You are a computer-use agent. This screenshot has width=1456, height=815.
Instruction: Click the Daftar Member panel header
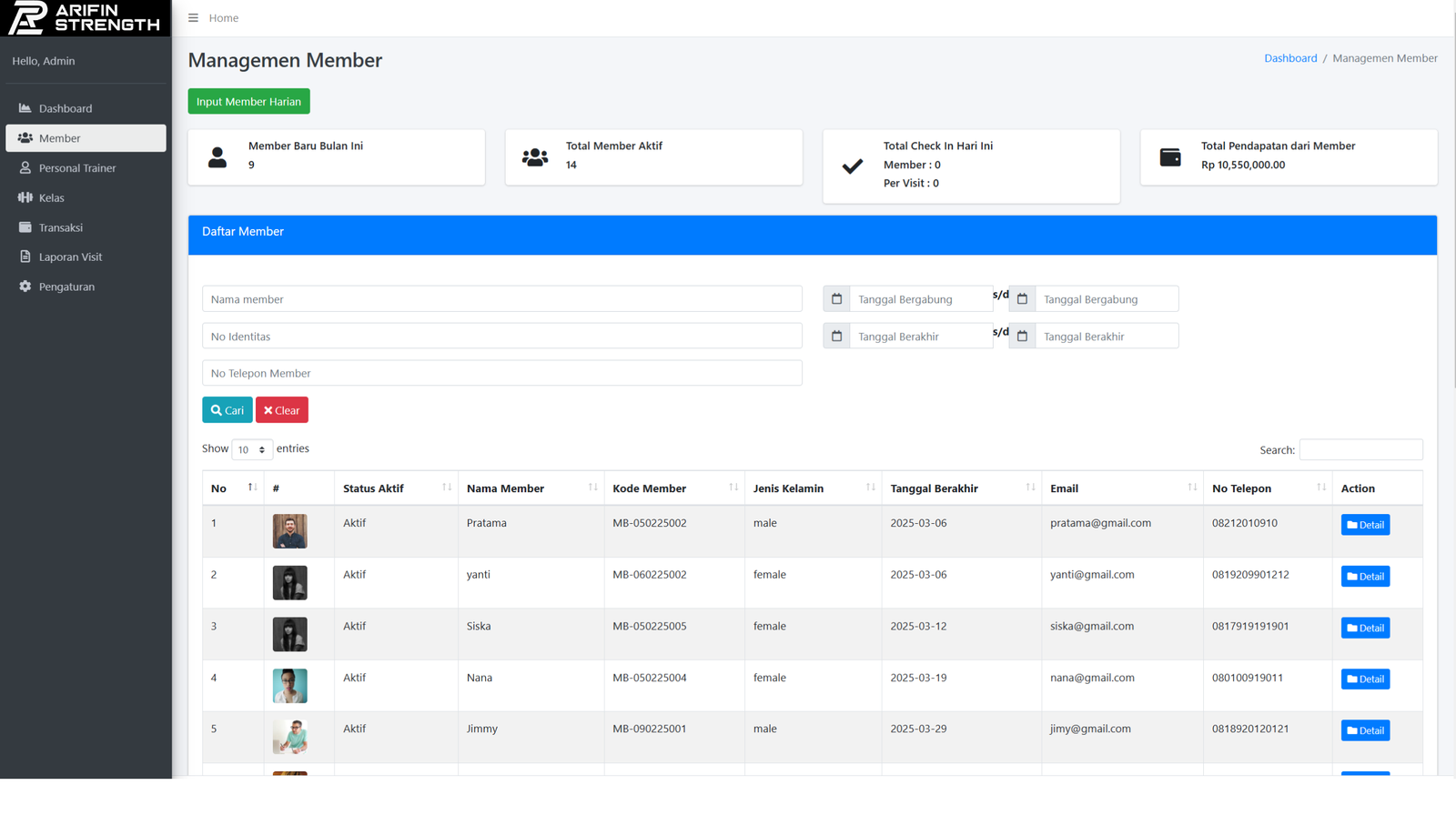click(813, 235)
